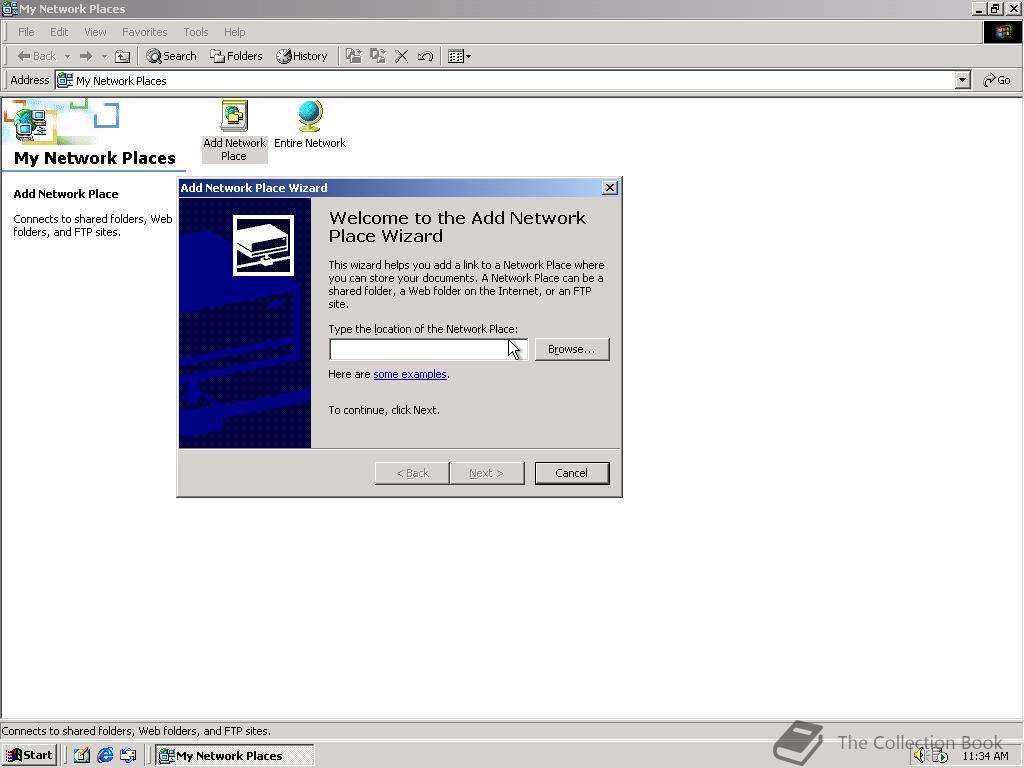Click the network place location text field
This screenshot has height=768, width=1024.
point(428,349)
